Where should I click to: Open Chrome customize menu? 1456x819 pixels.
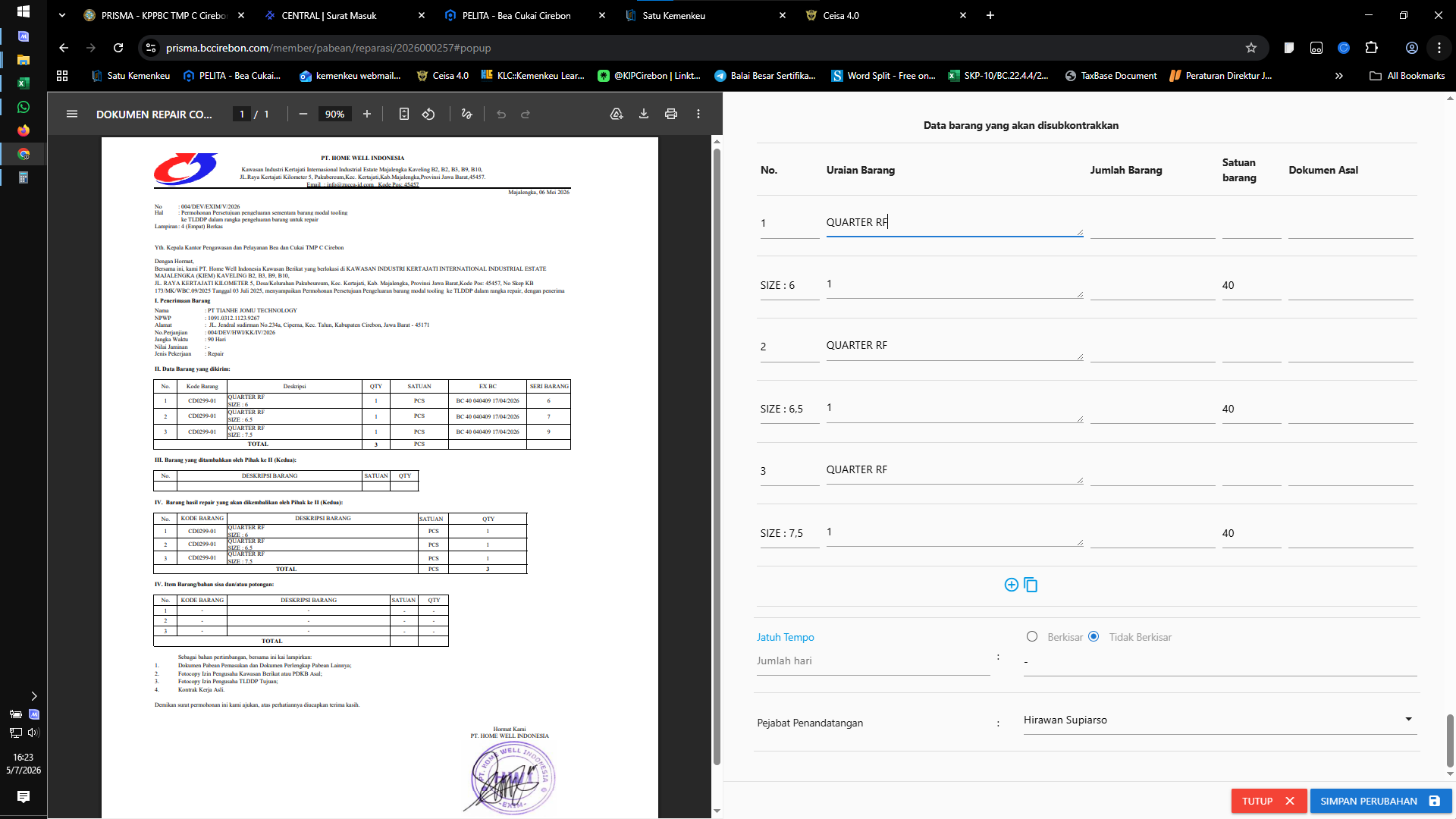tap(1439, 48)
